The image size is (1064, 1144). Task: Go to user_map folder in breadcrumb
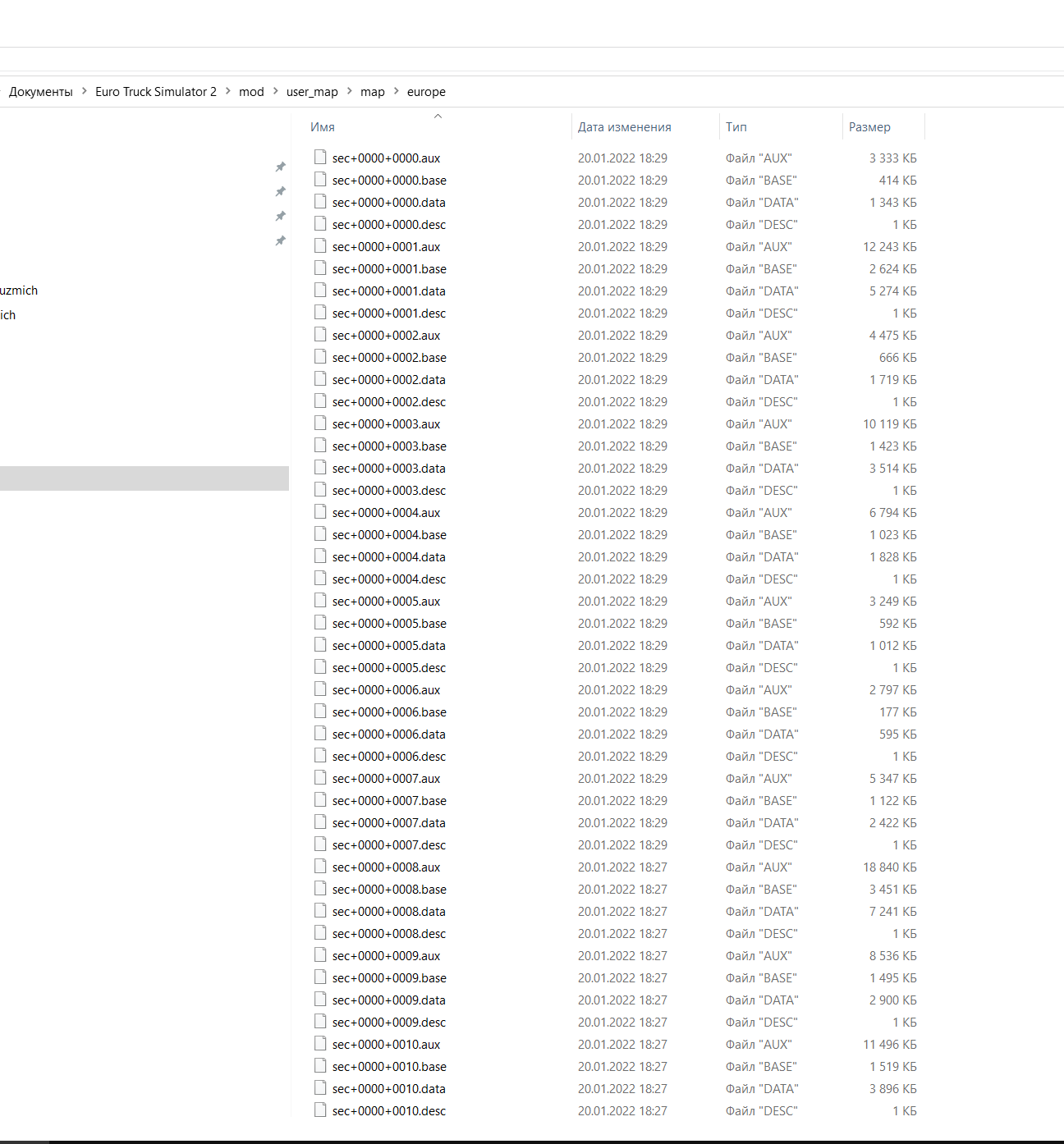coord(312,92)
